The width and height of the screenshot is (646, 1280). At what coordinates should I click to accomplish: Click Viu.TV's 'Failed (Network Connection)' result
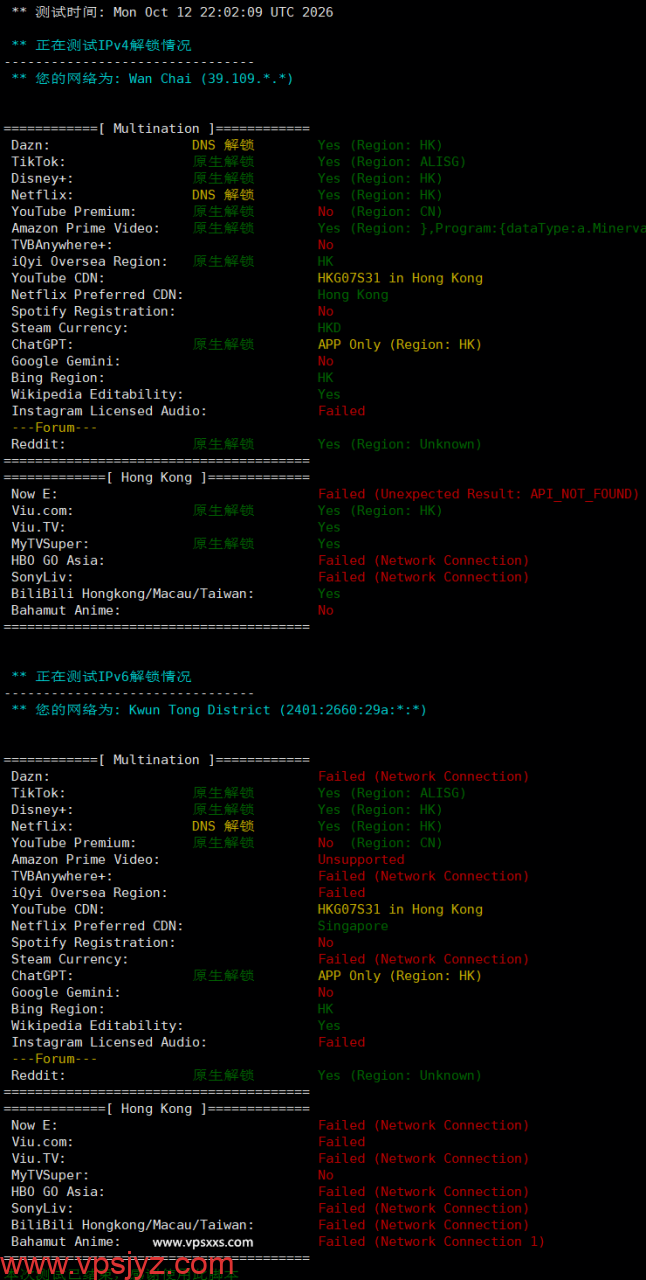(x=424, y=1158)
